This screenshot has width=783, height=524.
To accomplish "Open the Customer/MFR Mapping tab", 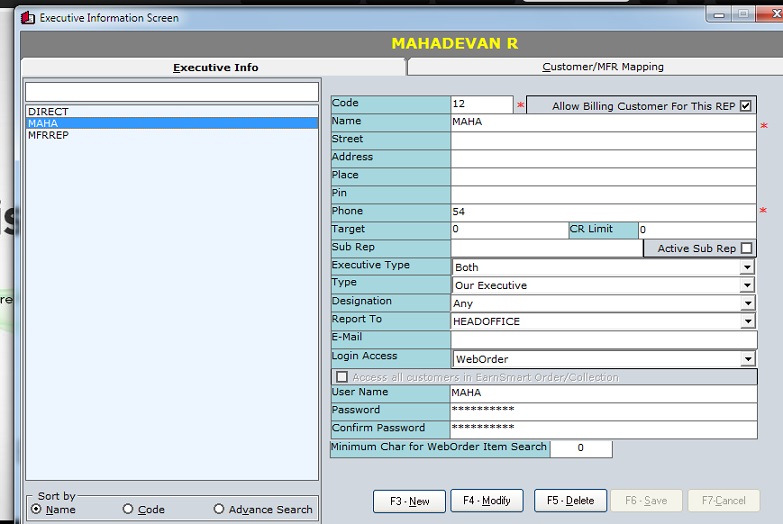I will (x=602, y=67).
